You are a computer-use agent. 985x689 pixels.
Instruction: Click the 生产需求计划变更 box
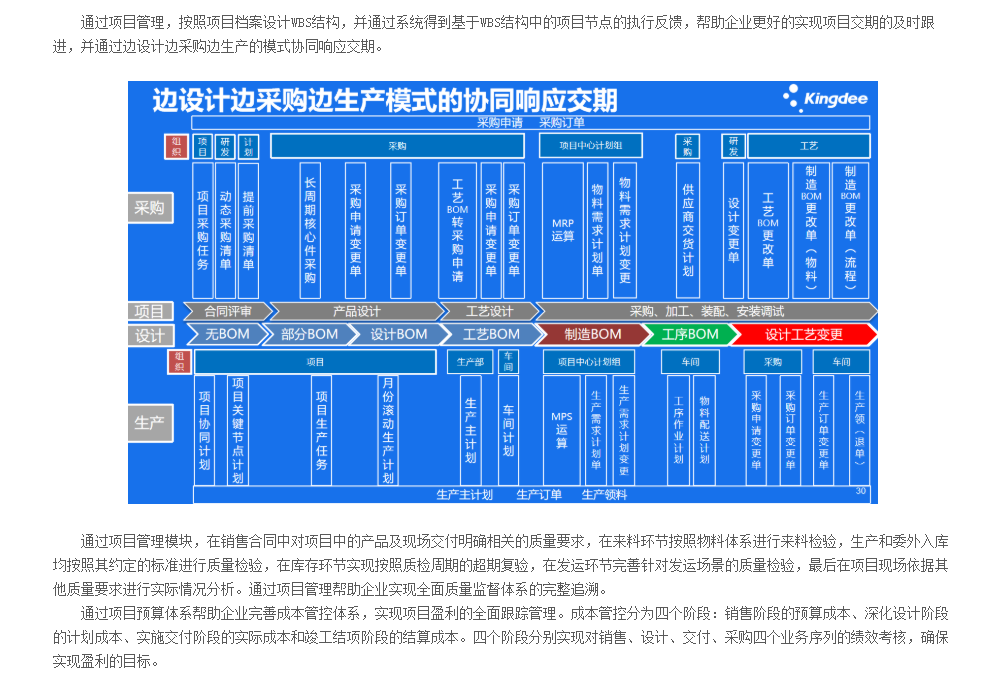(x=624, y=430)
